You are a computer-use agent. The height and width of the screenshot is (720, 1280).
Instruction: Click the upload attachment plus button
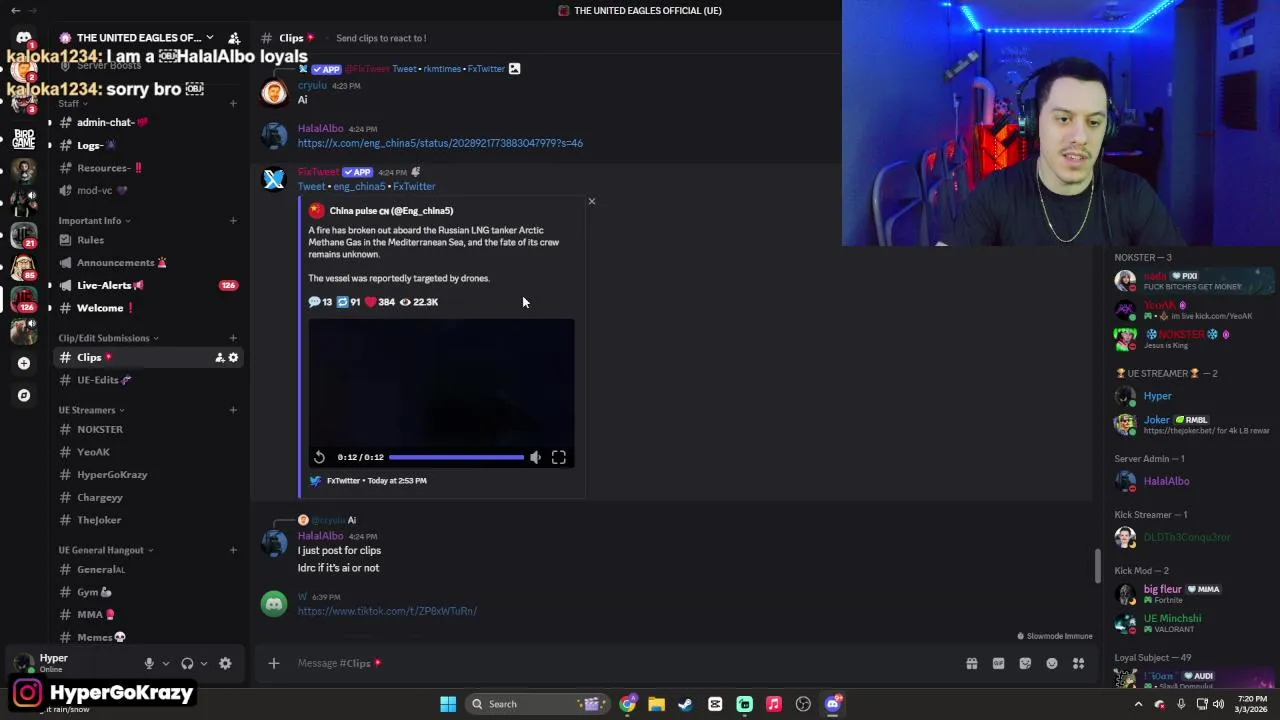click(273, 663)
